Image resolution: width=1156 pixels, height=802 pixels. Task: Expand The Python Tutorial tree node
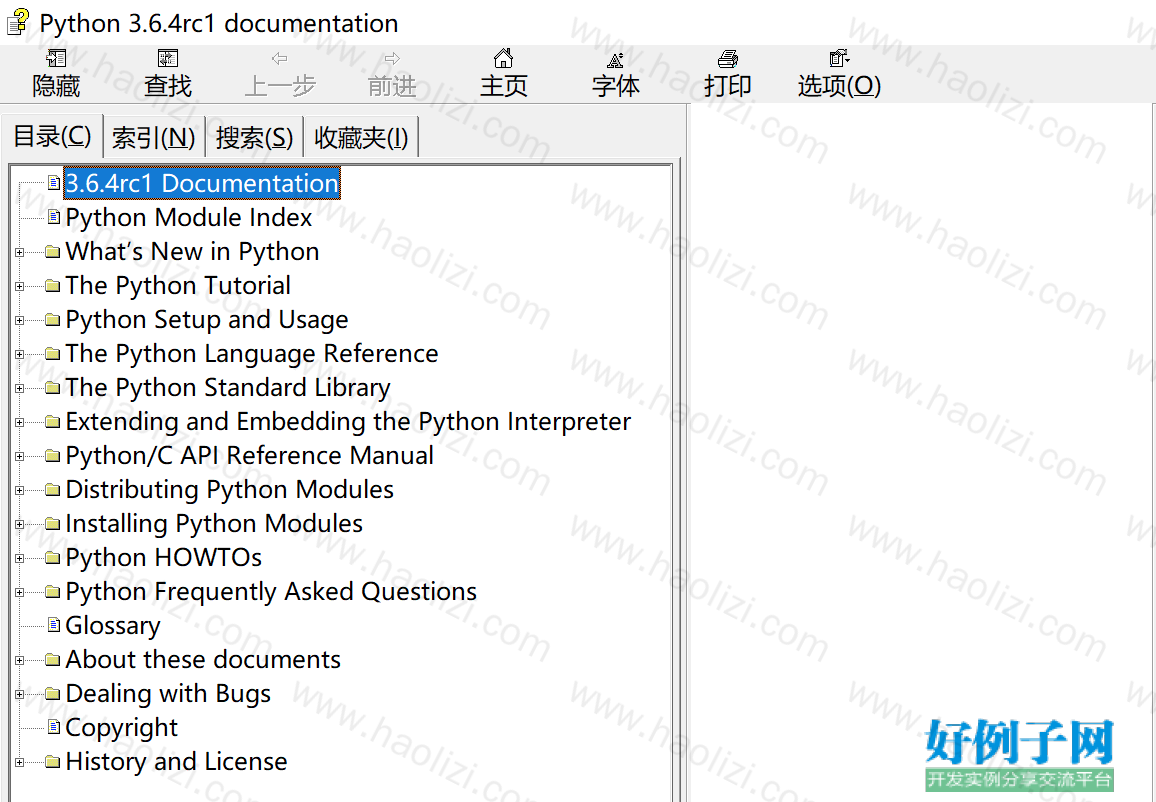click(19, 286)
